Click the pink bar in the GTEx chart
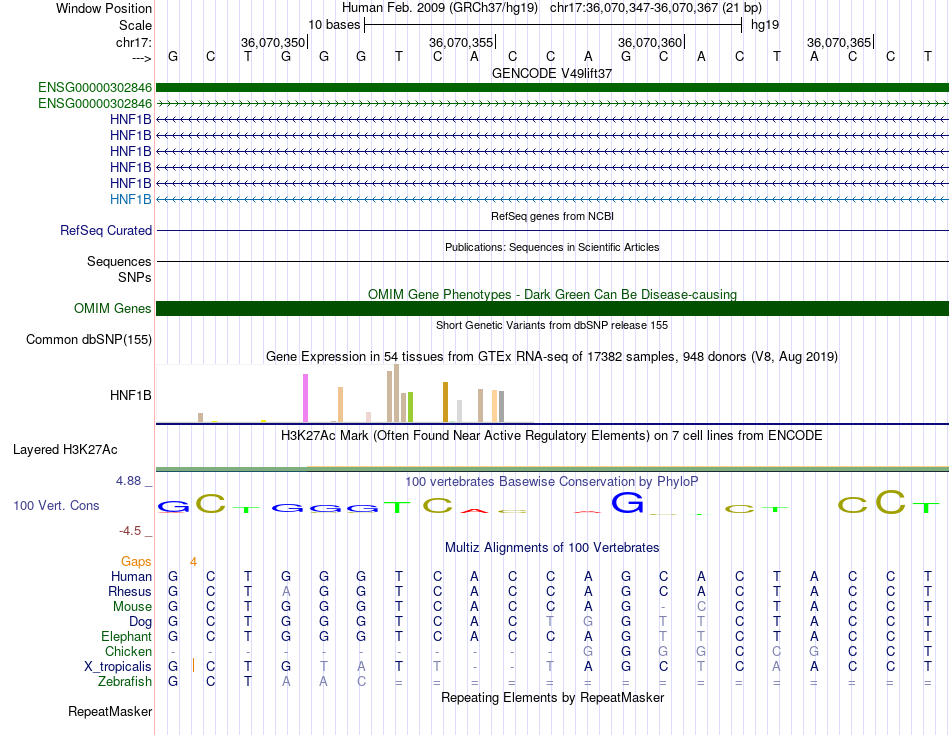The height and width of the screenshot is (735, 950). pos(305,398)
